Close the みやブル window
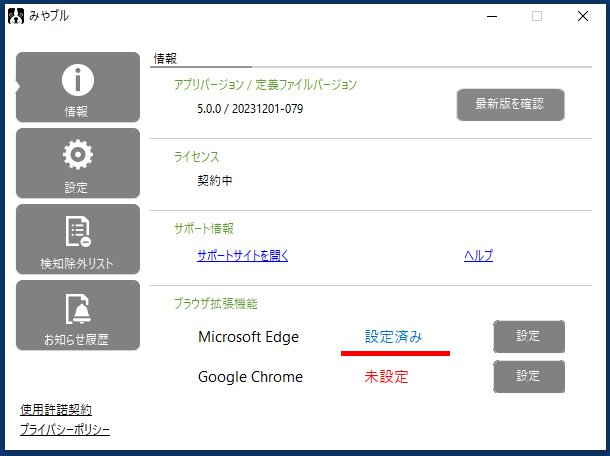 click(583, 16)
